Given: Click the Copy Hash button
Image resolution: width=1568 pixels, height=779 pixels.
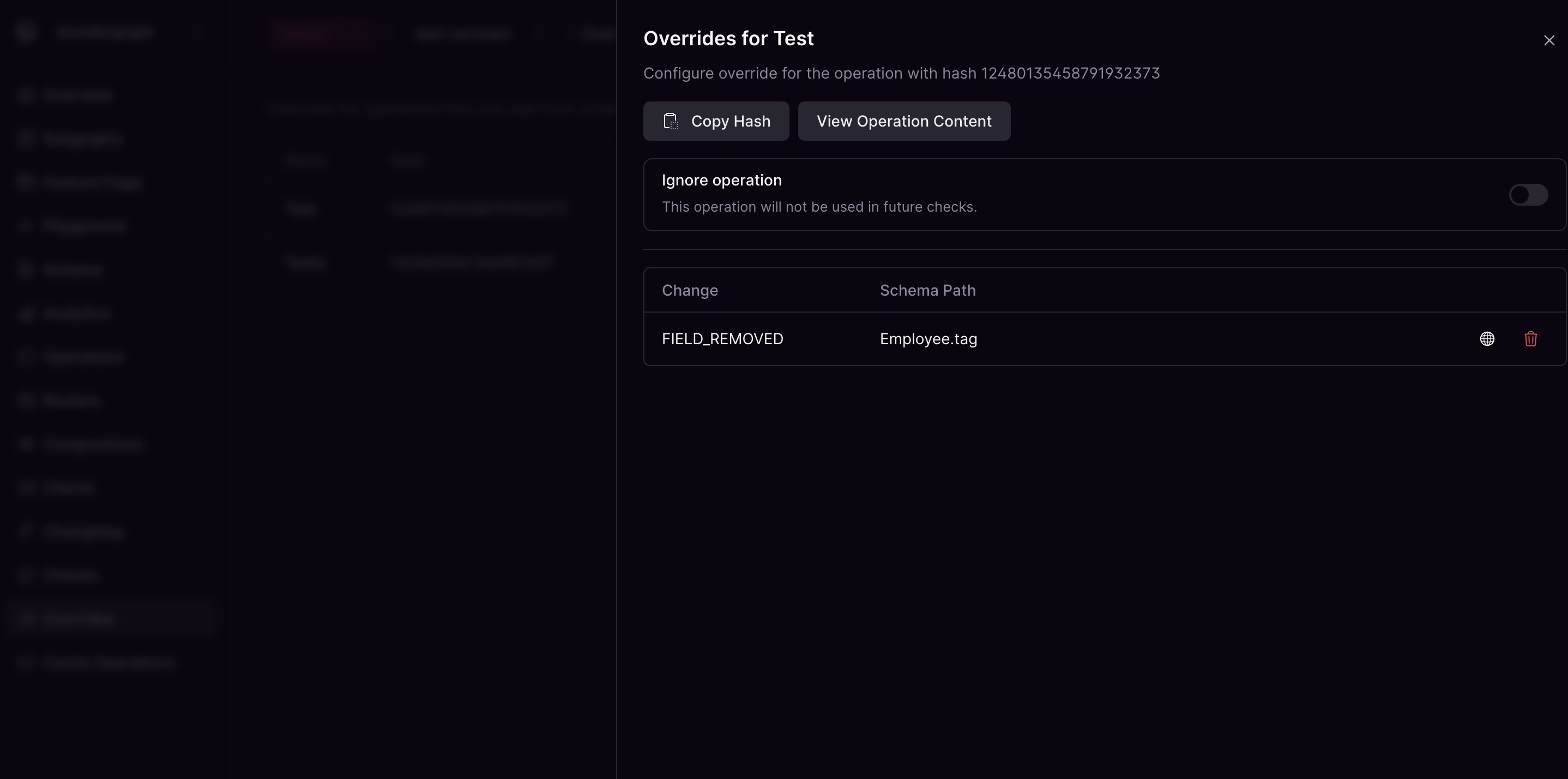Looking at the screenshot, I should point(716,121).
